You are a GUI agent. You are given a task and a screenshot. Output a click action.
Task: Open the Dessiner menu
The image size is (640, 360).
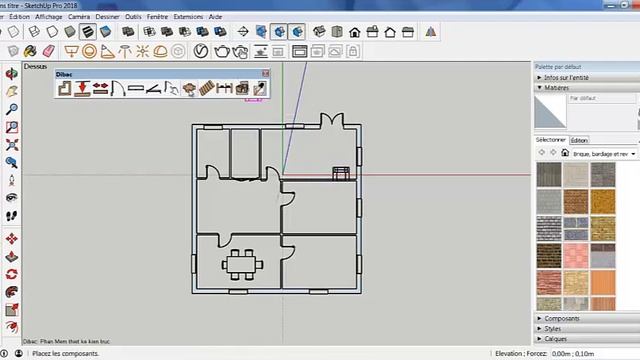107,17
